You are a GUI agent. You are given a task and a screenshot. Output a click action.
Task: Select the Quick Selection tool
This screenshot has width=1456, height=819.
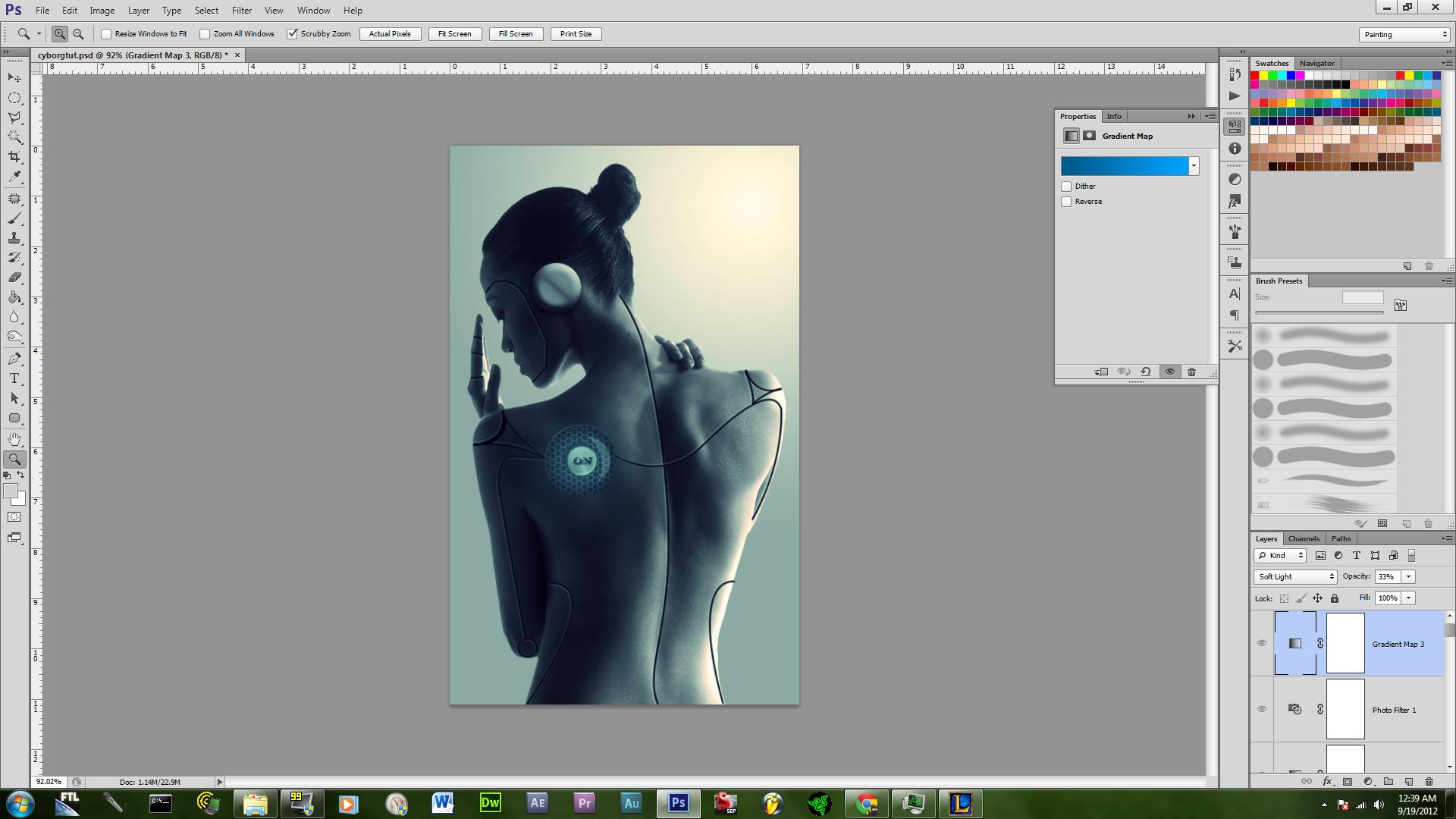pos(14,137)
